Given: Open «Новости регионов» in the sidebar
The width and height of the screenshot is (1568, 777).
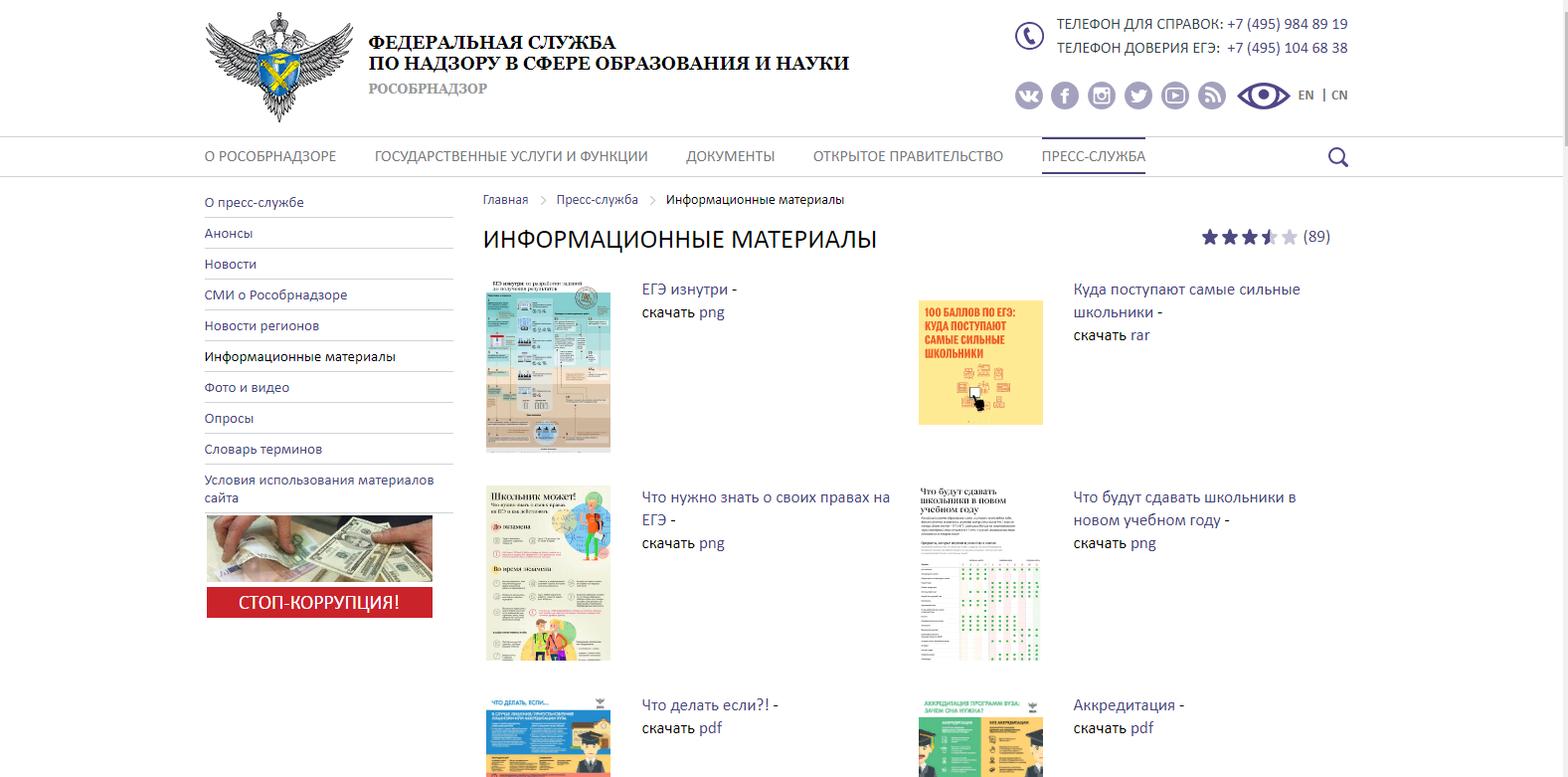Looking at the screenshot, I should 261,326.
